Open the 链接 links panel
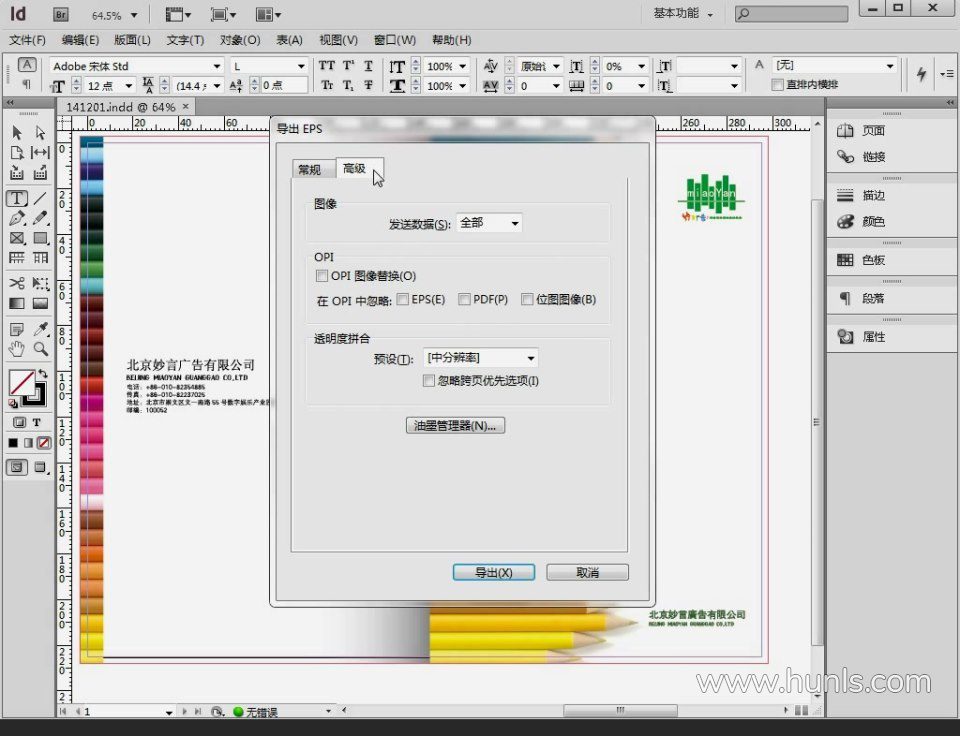Screen dimensions: 960x736 click(872, 157)
